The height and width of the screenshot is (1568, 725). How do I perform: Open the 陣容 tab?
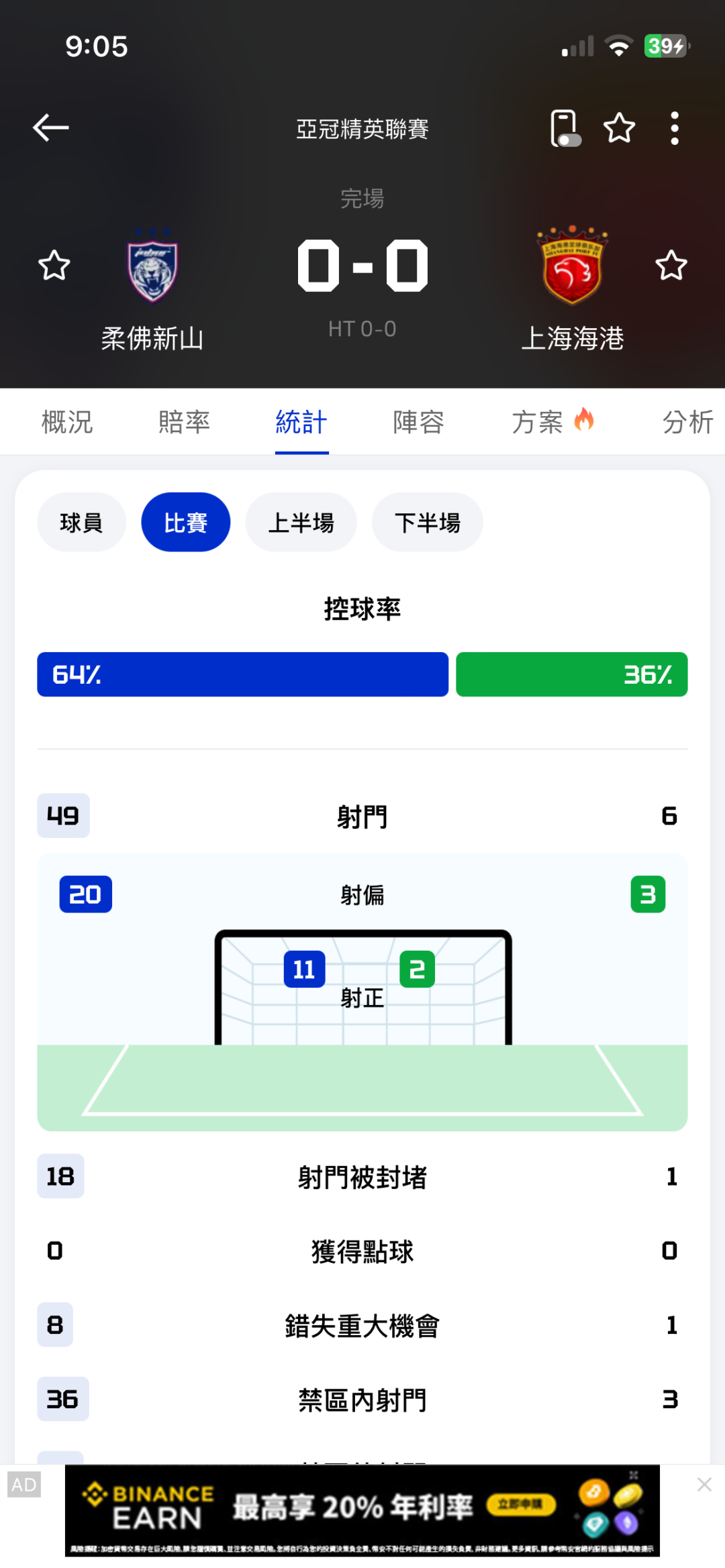[x=418, y=422]
